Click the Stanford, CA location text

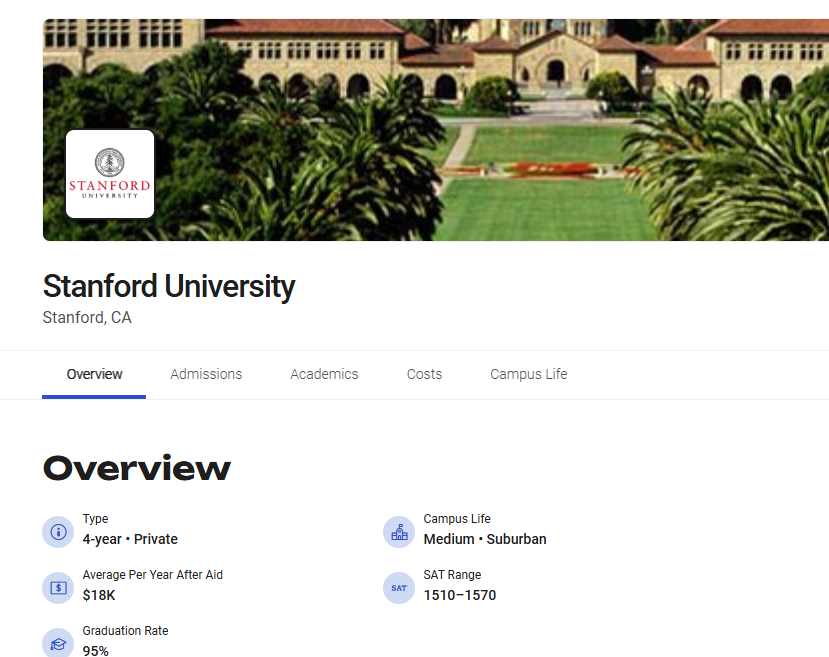[x=87, y=318]
